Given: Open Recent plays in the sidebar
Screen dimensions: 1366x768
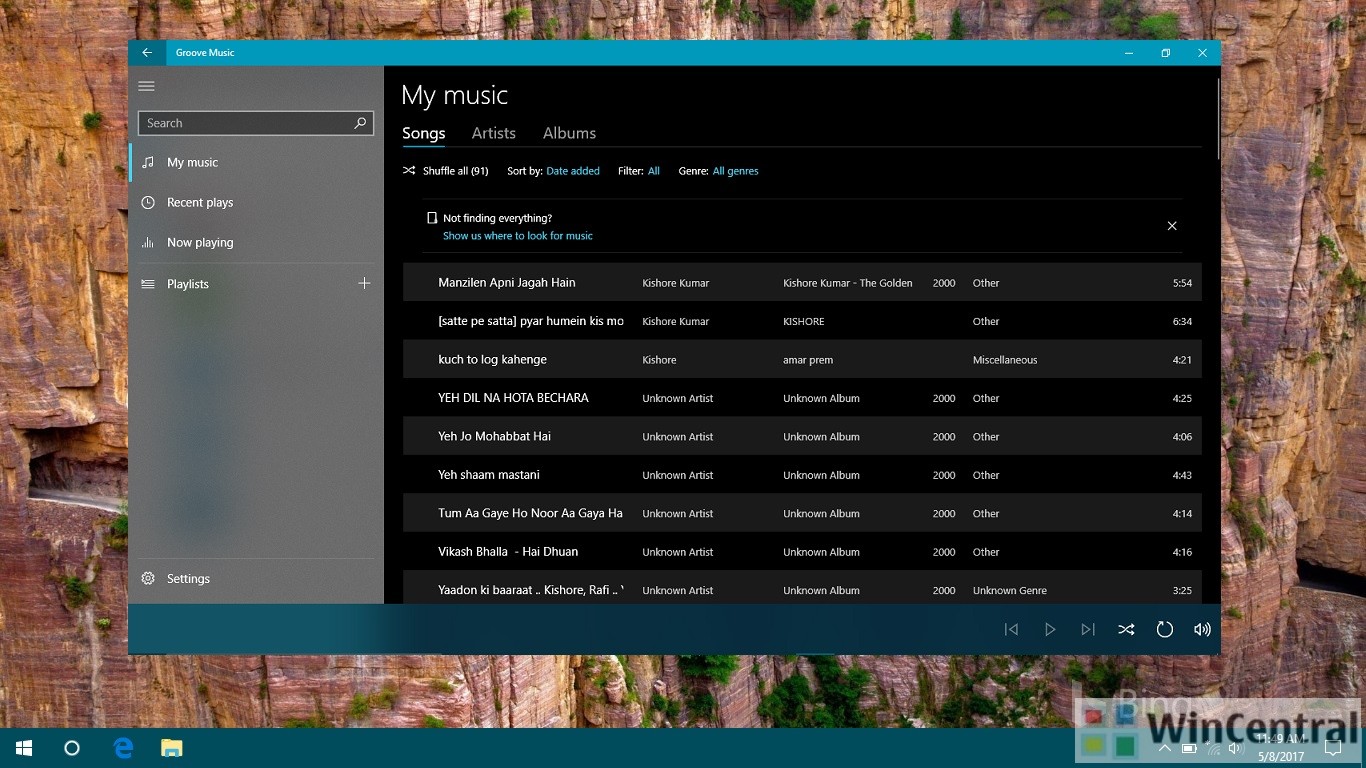Looking at the screenshot, I should point(256,202).
